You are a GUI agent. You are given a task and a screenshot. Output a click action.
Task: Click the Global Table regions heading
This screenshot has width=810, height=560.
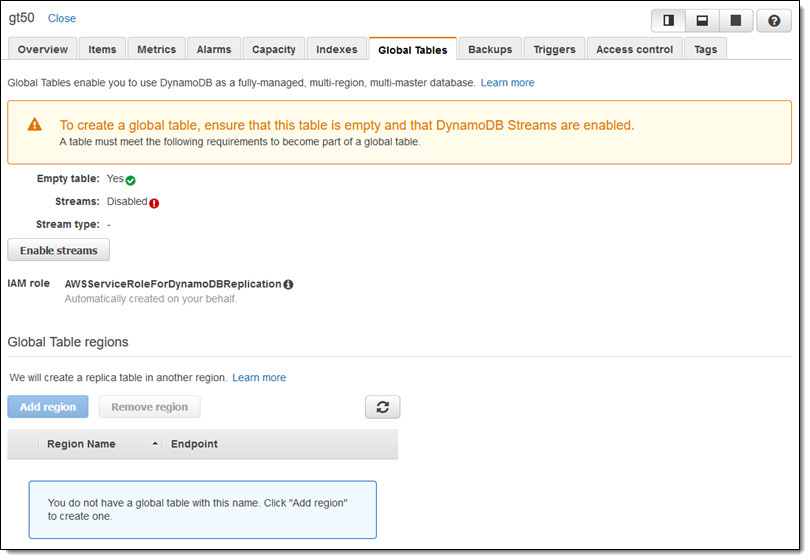coord(68,342)
